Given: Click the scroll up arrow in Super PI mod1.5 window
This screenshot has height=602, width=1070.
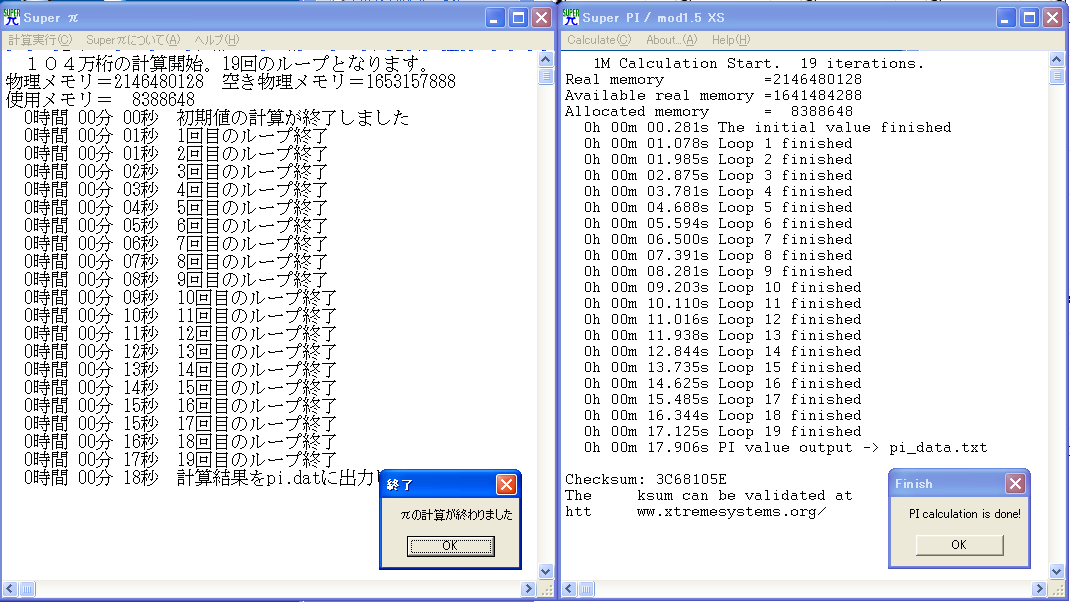Looking at the screenshot, I should pyautogui.click(x=1057, y=58).
